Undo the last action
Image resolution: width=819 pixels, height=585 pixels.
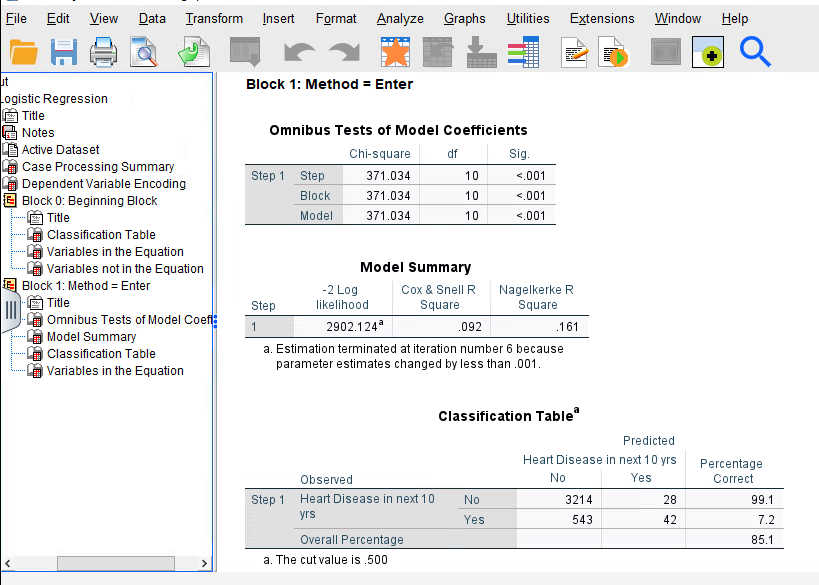(299, 52)
